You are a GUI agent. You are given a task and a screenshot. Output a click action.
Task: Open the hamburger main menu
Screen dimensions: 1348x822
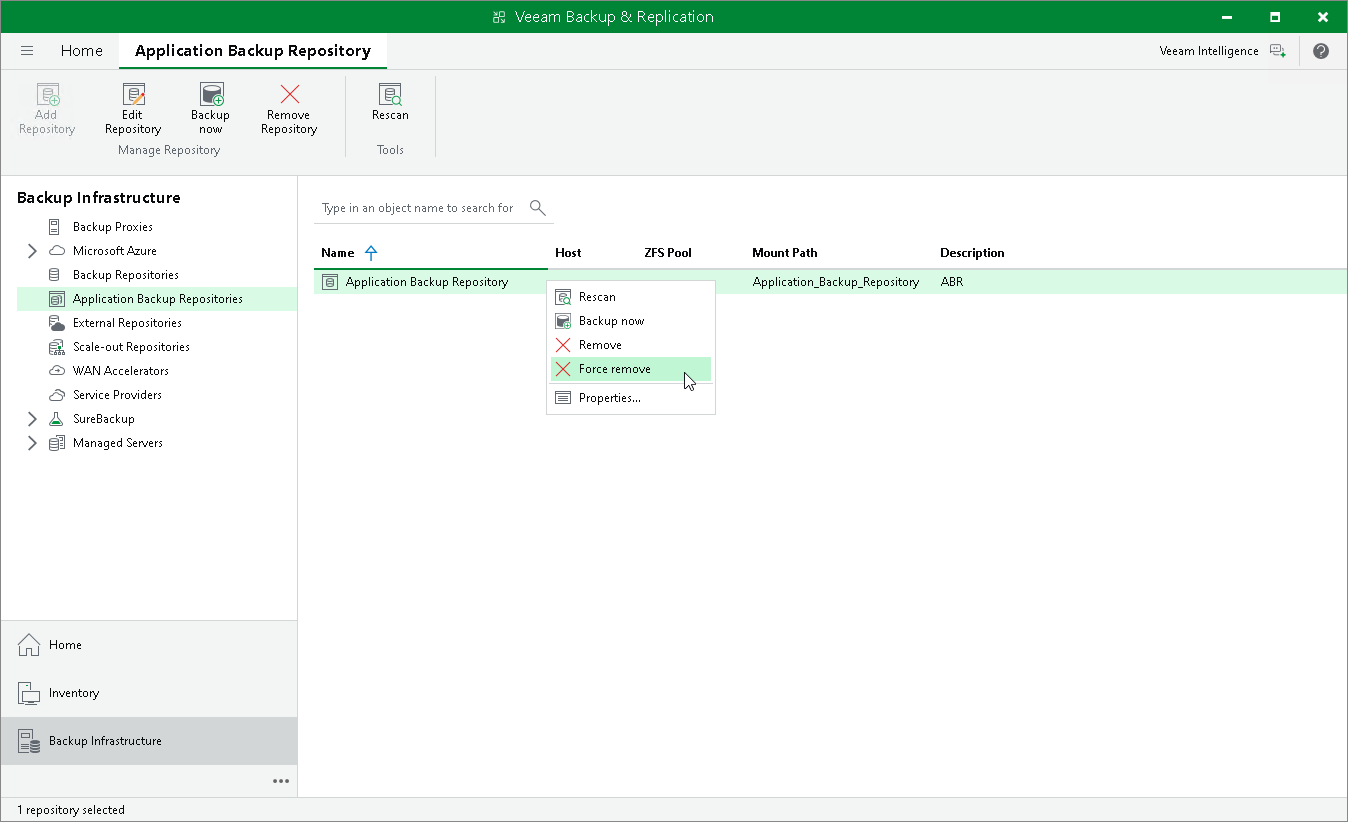[x=27, y=51]
